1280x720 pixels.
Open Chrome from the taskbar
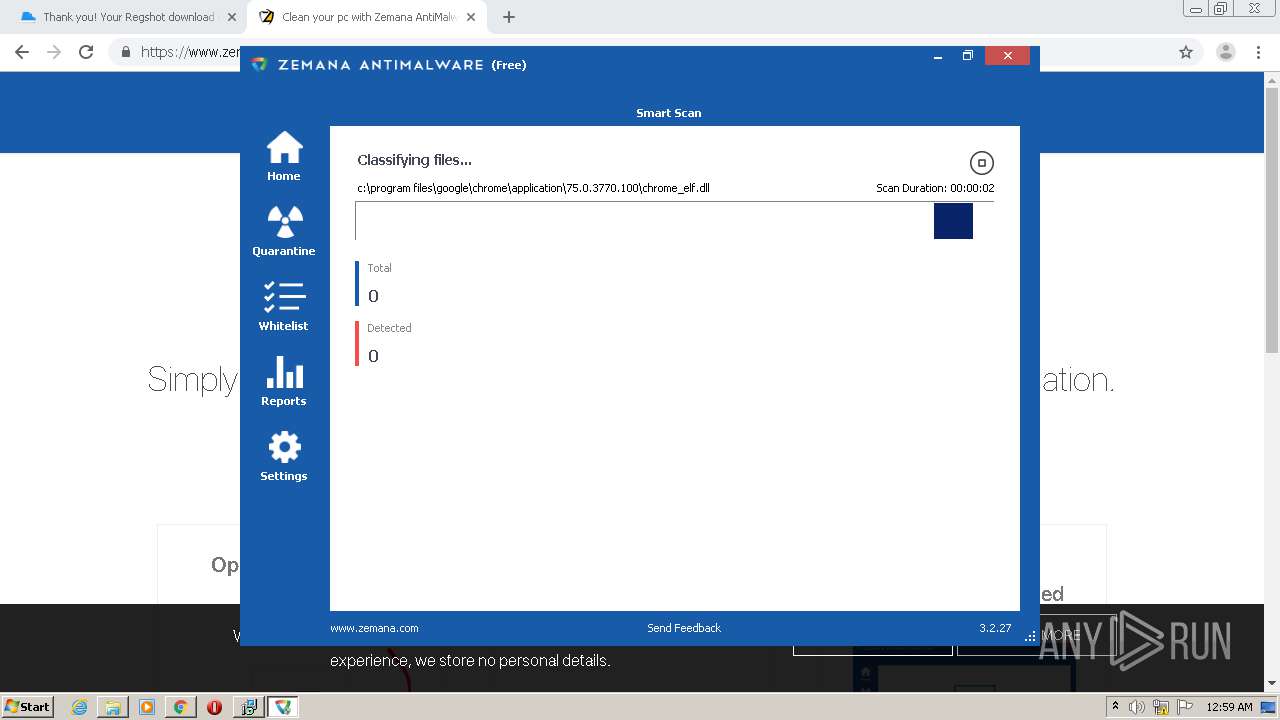[180, 707]
